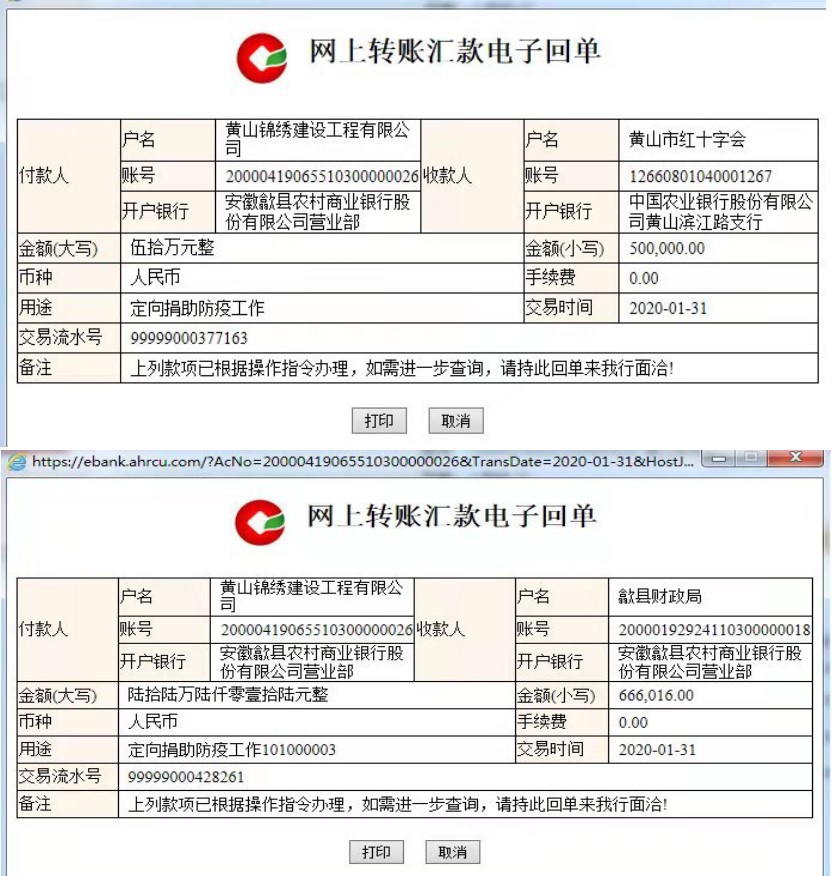Click the 收款人 label in the lower receipt
The width and height of the screenshot is (832, 876).
pos(440,629)
